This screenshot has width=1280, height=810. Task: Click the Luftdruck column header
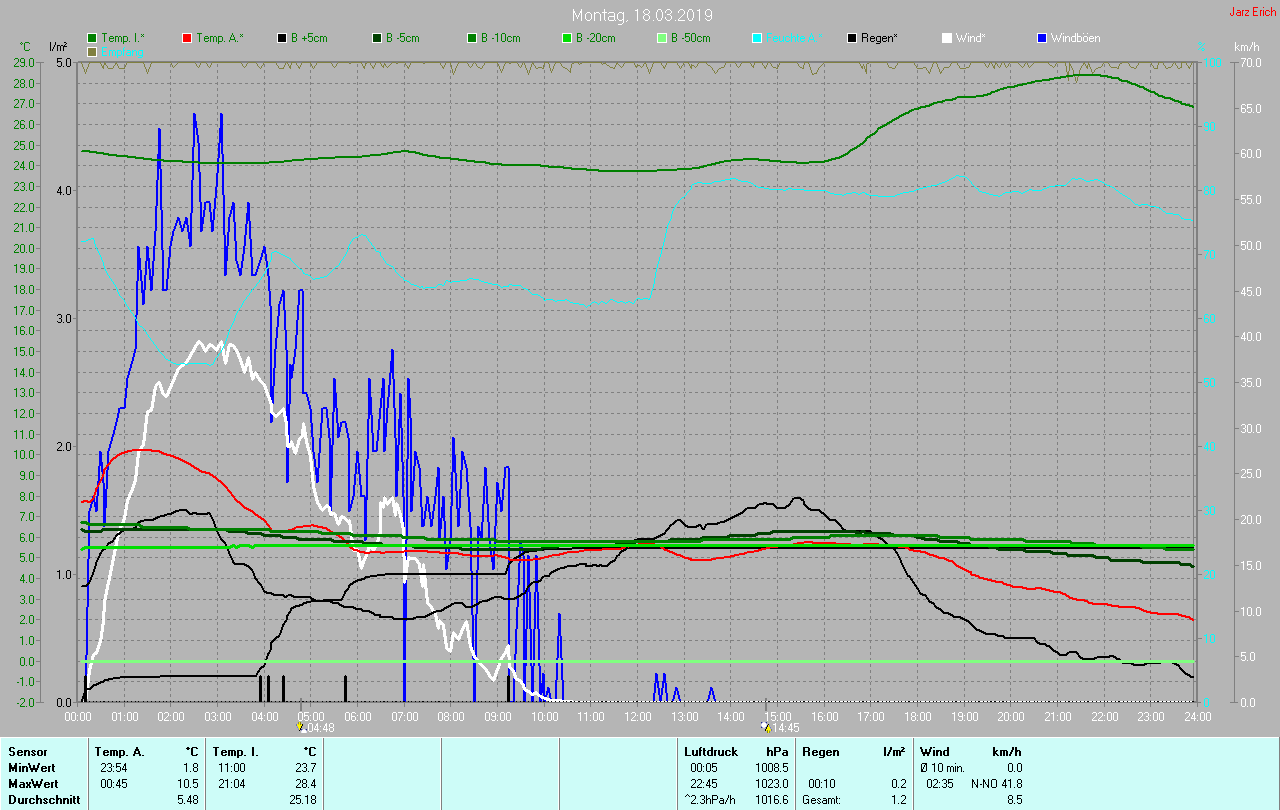(x=710, y=751)
